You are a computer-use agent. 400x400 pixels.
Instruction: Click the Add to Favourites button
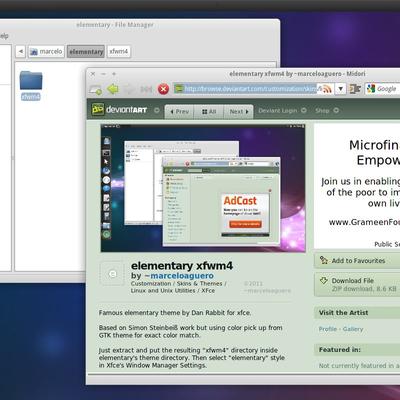pos(357,261)
